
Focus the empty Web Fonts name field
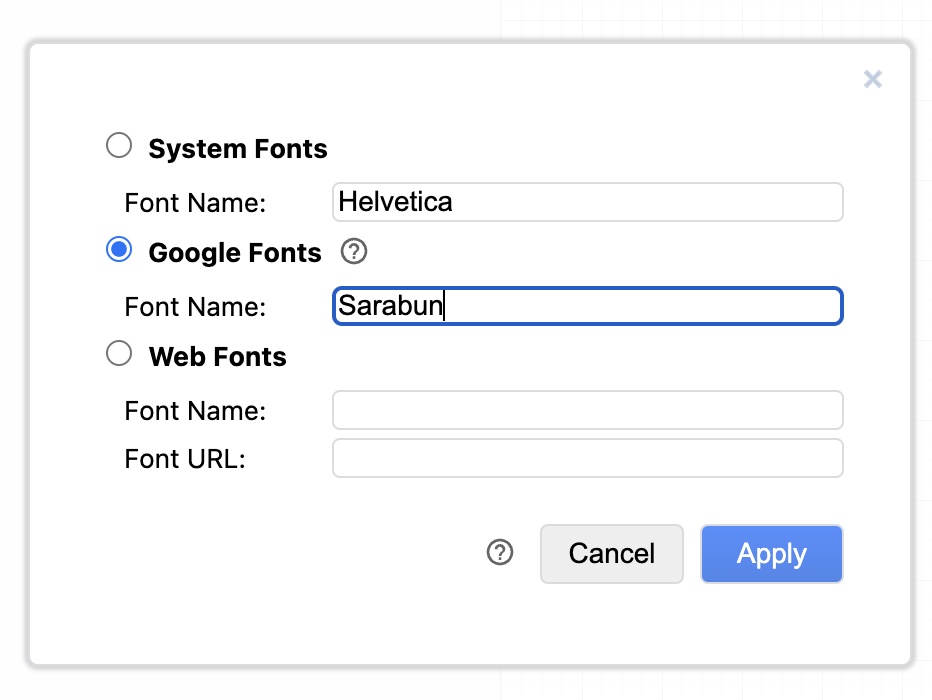(587, 410)
